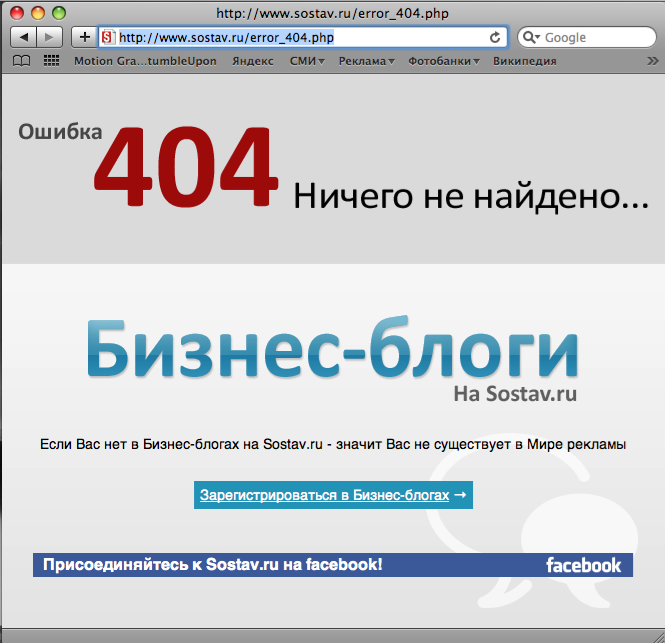
Task: Click the Зарегистрироваться в Бизнес-блогах link
Action: [x=333, y=495]
